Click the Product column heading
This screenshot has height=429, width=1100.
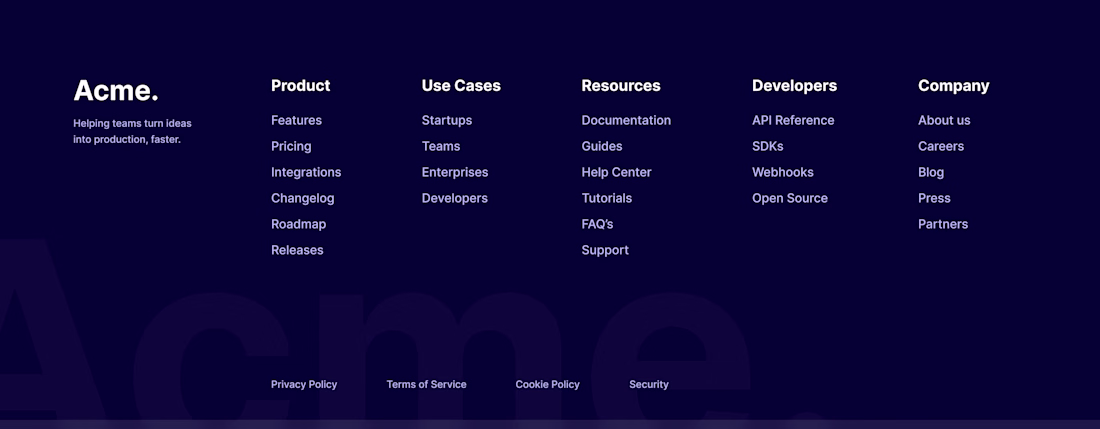pos(300,86)
